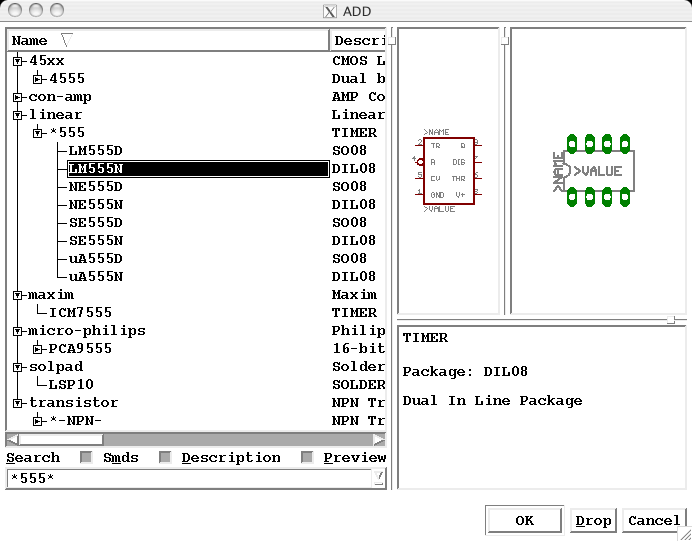Image resolution: width=692 pixels, height=541 pixels.
Task: Select the 4555 tree row
Action: 67,79
